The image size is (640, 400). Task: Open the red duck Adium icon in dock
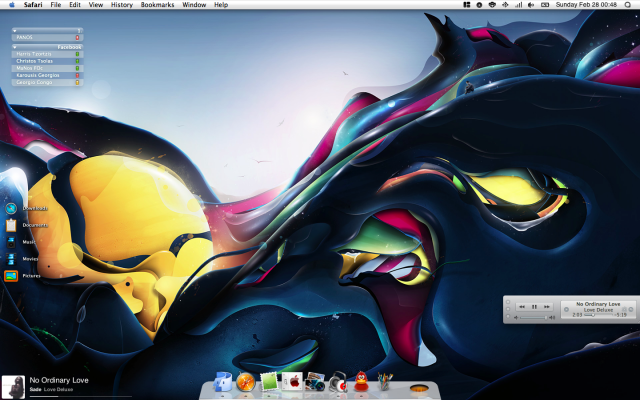(361, 382)
